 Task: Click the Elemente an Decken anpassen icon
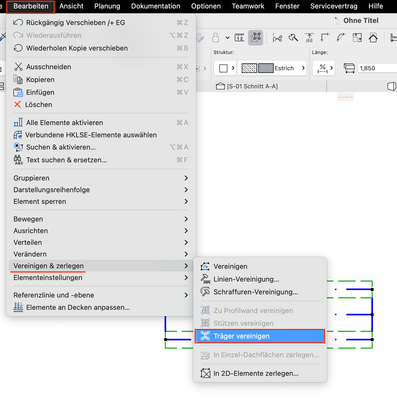(18, 307)
